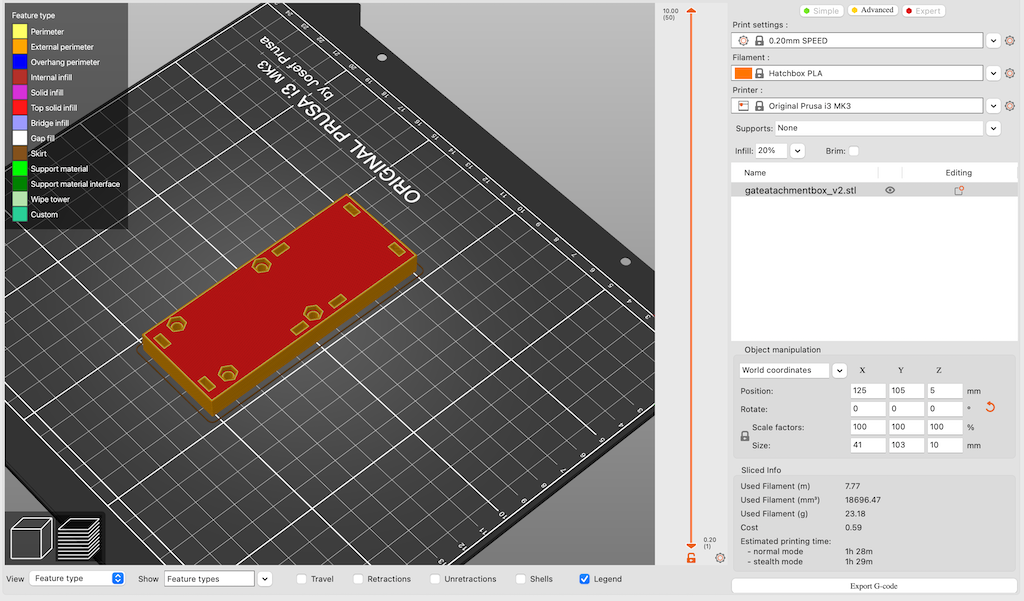Open printer settings gear next to Original Prusa i3 MK3

coord(1010,106)
